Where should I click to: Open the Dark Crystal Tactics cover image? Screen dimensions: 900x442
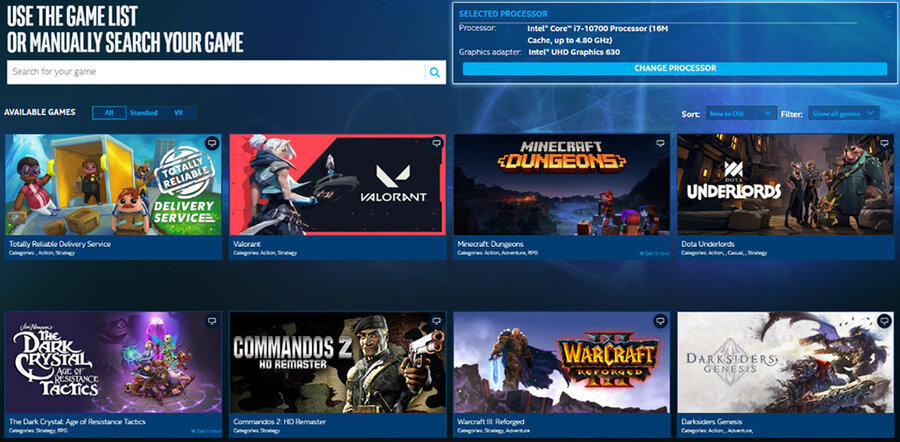pyautogui.click(x=113, y=362)
